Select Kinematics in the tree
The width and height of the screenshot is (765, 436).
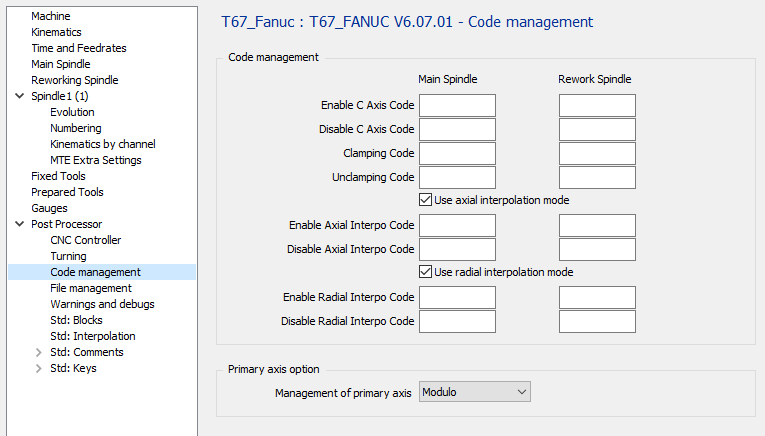tap(56, 32)
